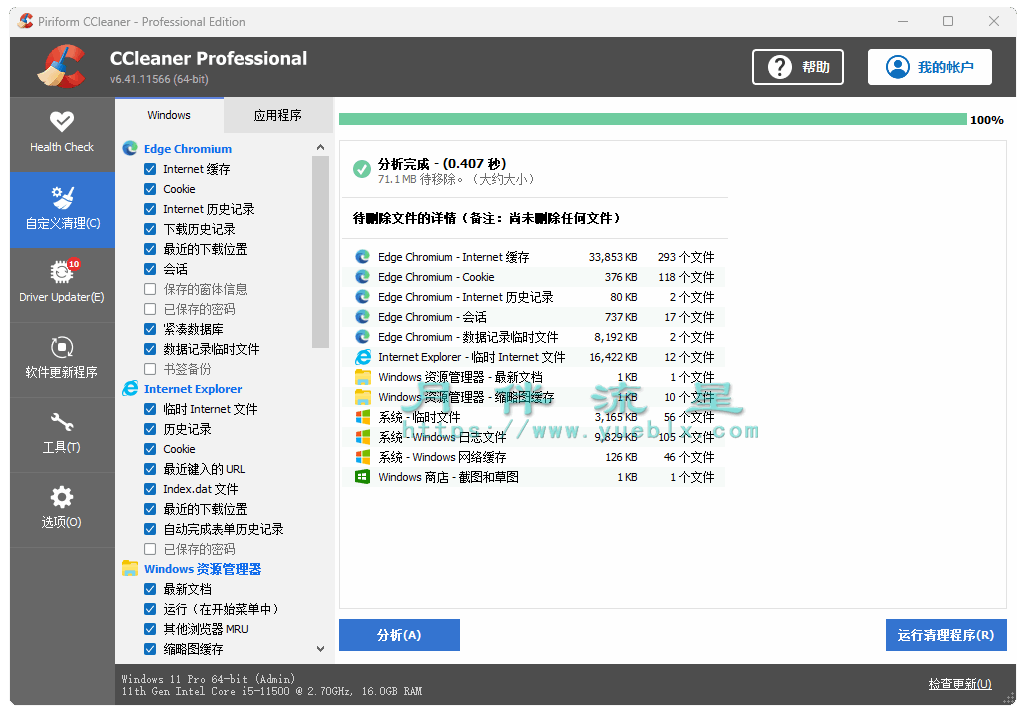Click Store icon on 截图和草图 row
This screenshot has height=717, width=1026.
363,477
